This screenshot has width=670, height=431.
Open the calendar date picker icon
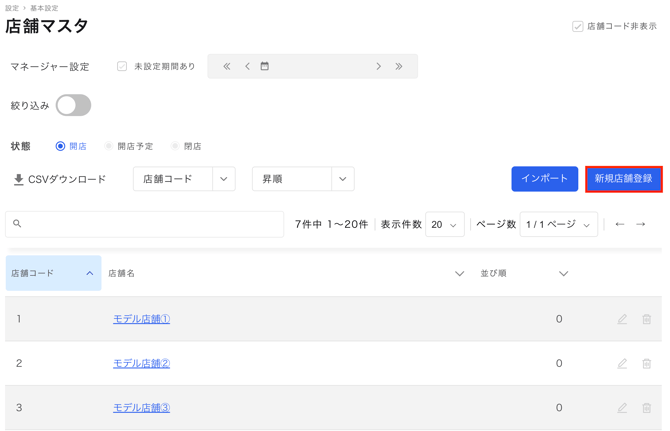[265, 66]
